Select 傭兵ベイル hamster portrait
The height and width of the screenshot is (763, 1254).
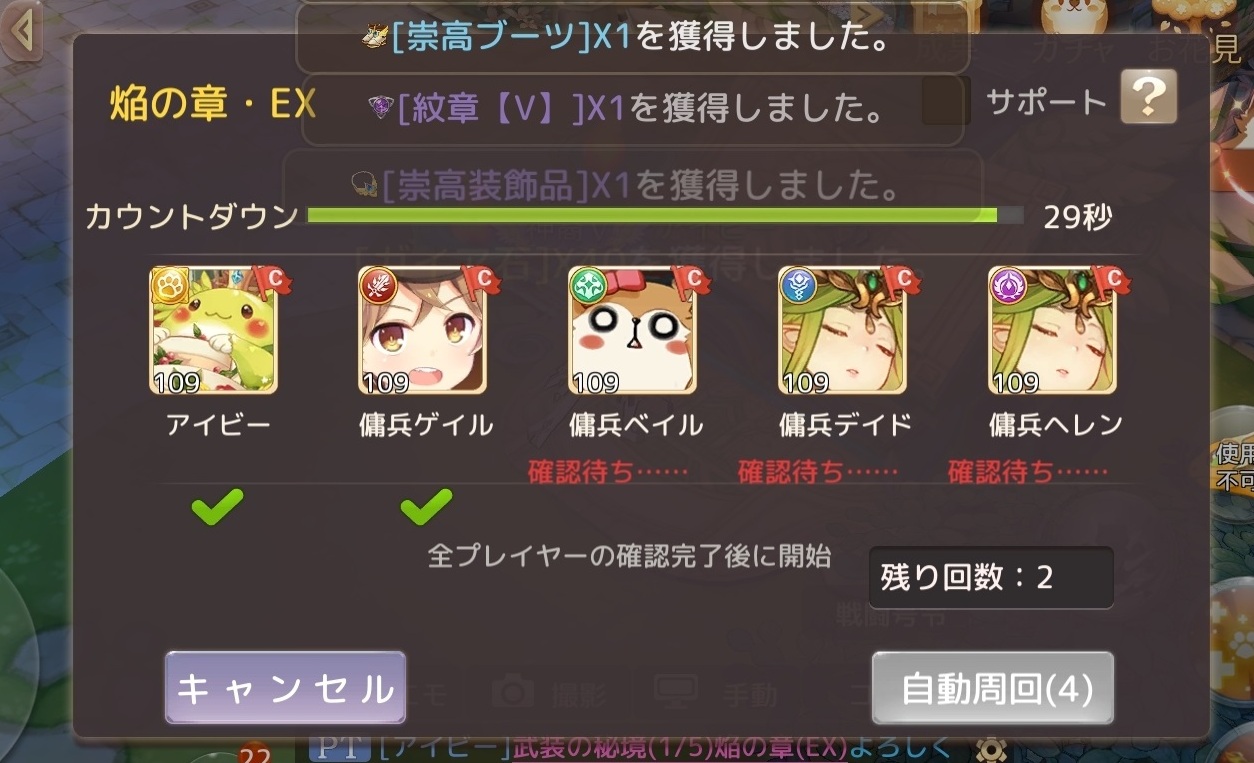tap(633, 331)
